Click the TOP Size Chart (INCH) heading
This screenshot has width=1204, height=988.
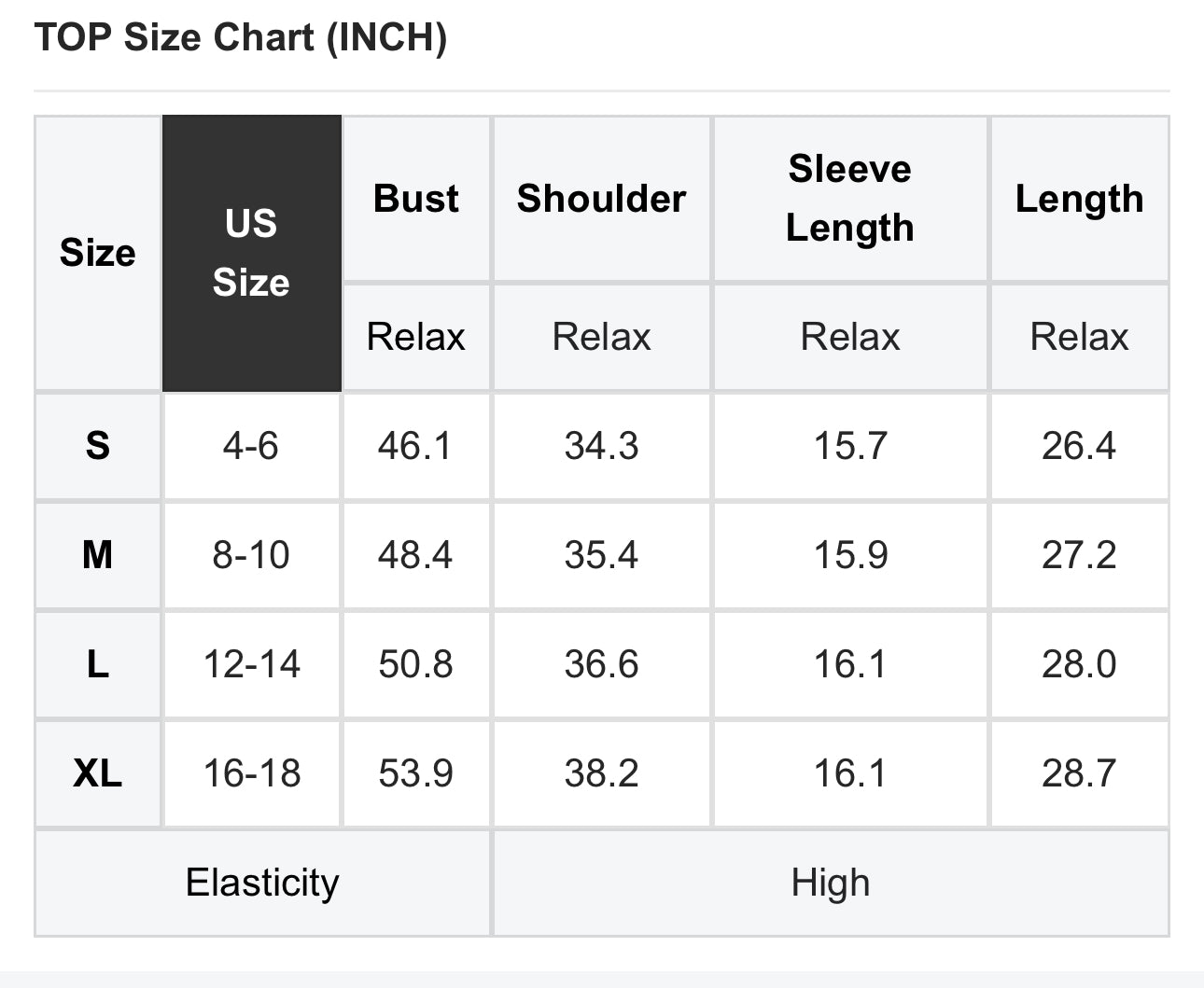click(241, 37)
